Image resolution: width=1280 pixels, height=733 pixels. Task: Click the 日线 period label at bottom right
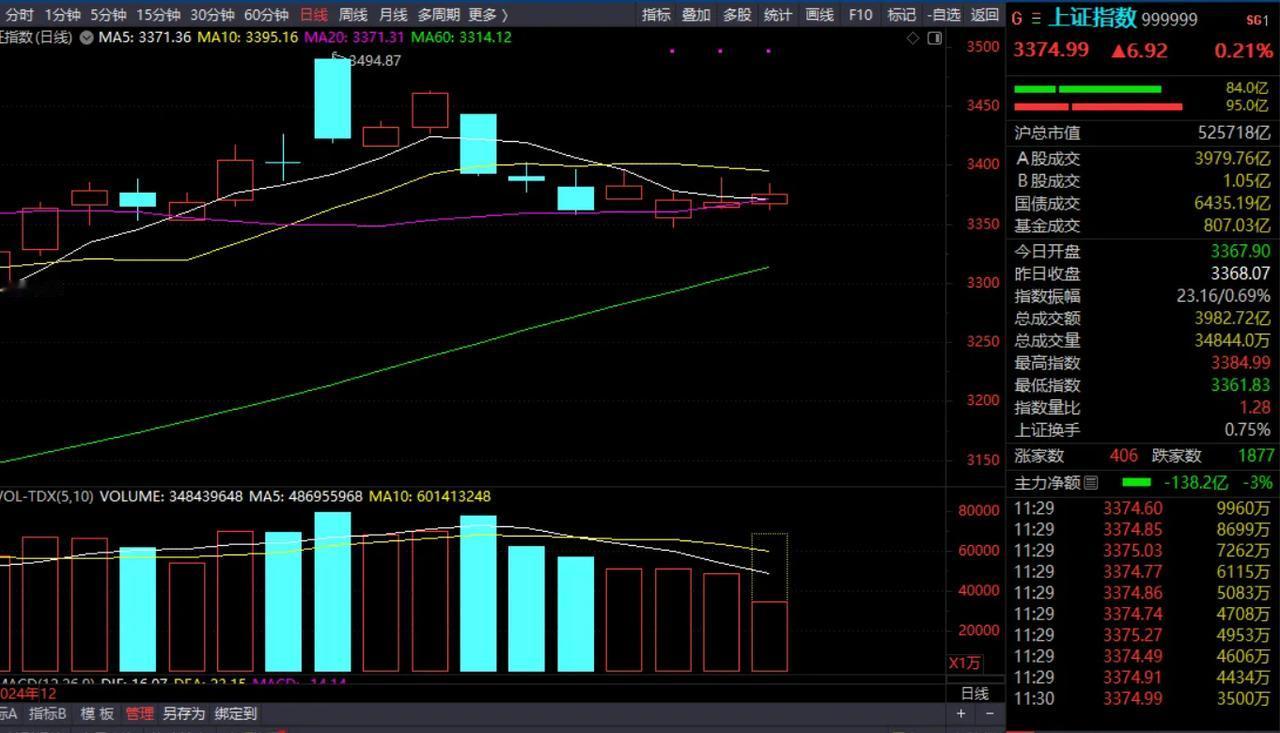coord(975,693)
